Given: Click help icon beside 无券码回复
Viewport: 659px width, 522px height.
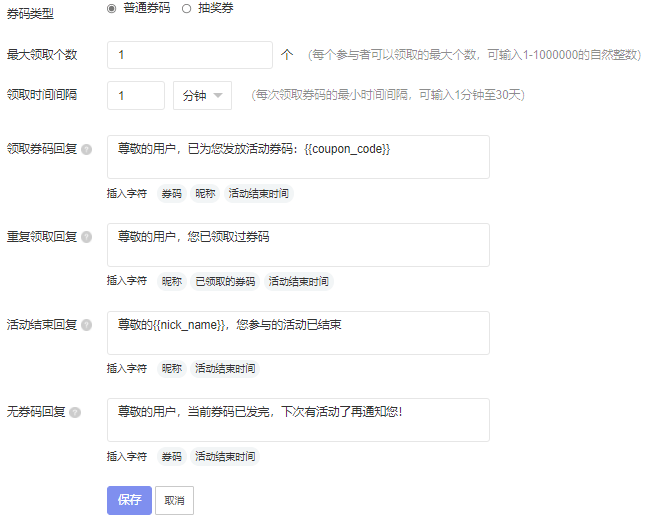Looking at the screenshot, I should tap(75, 412).
